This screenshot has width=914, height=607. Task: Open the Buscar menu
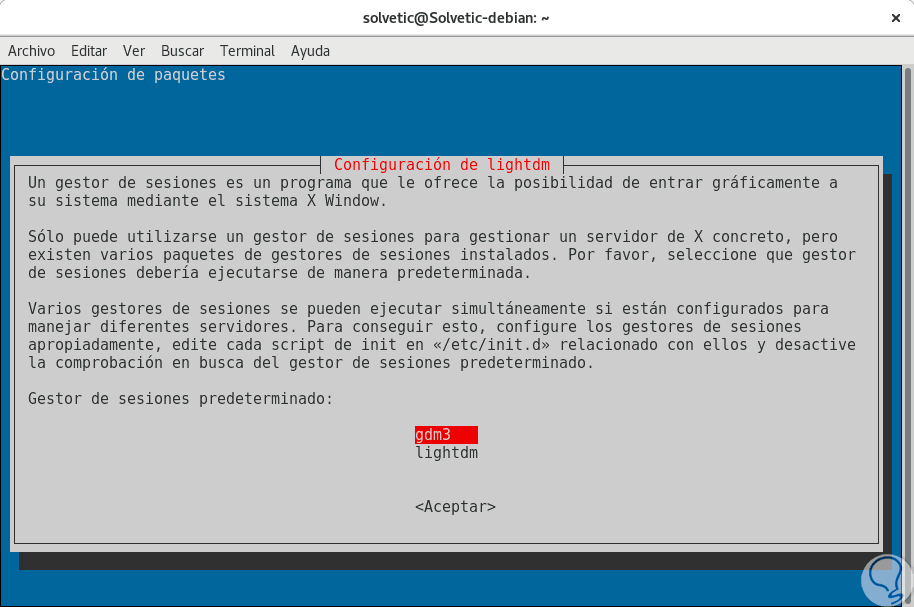(182, 51)
